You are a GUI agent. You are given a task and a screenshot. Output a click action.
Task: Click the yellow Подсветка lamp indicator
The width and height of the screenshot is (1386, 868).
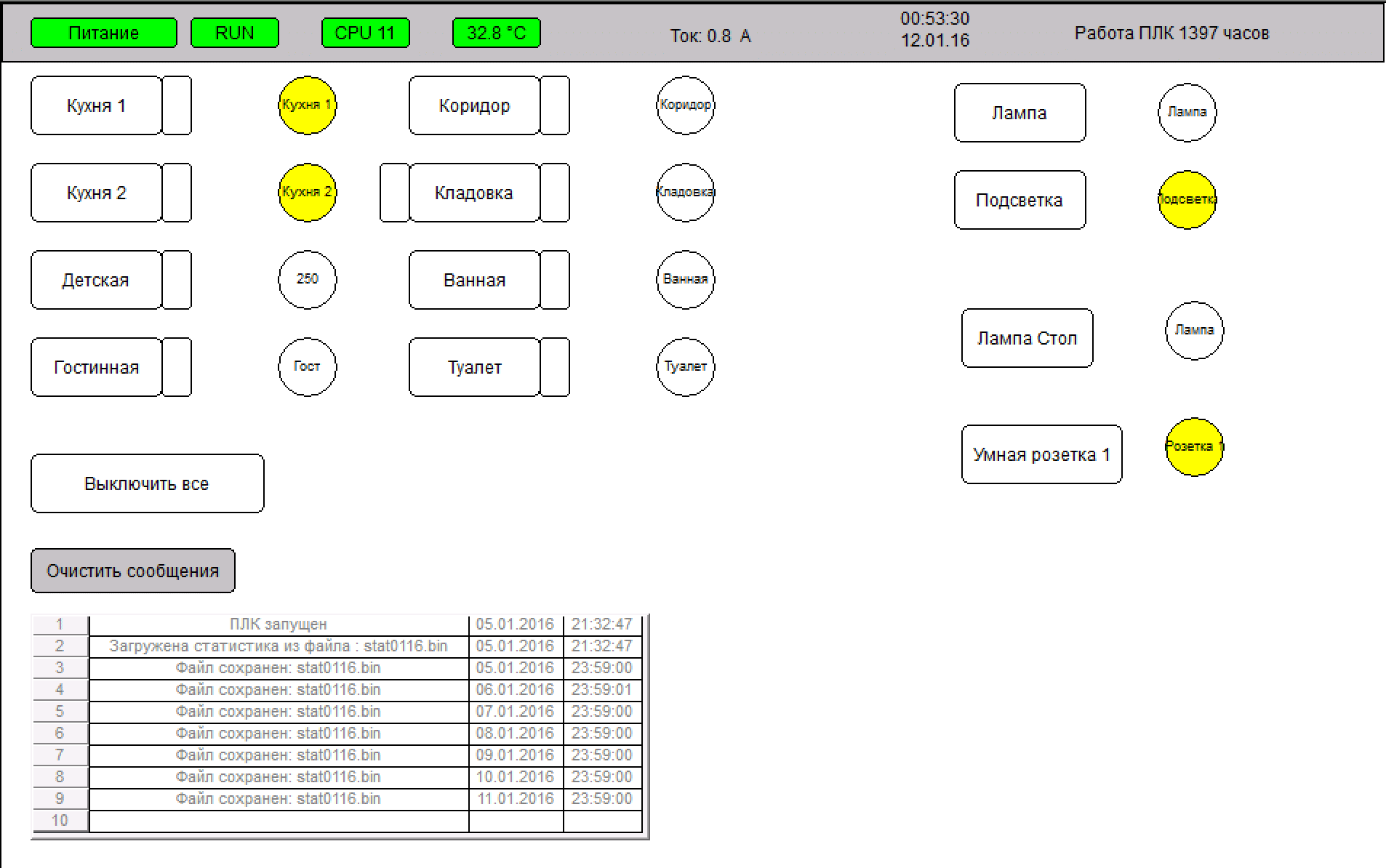pyautogui.click(x=1187, y=200)
